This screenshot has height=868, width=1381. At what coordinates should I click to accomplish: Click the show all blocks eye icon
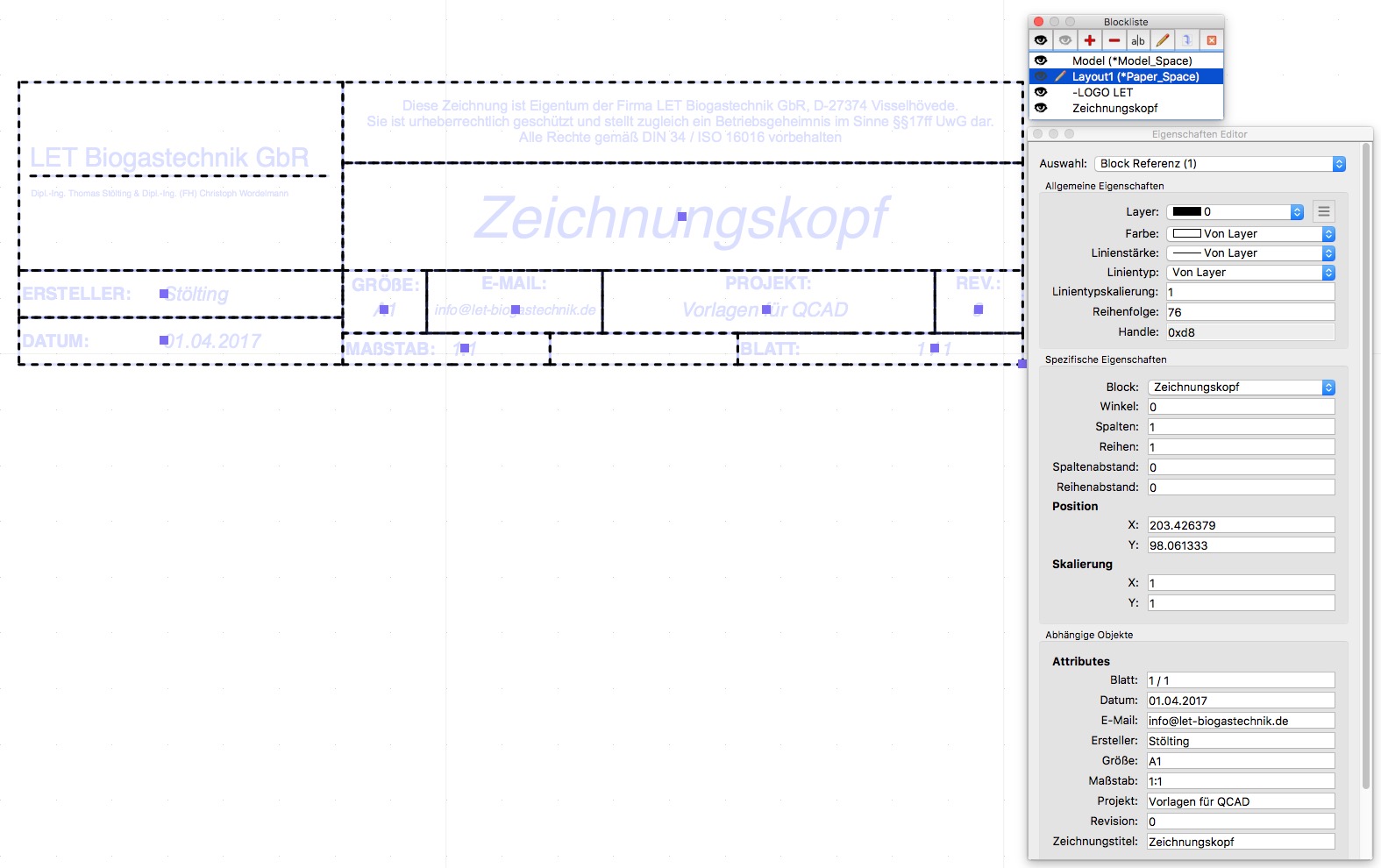(1041, 40)
